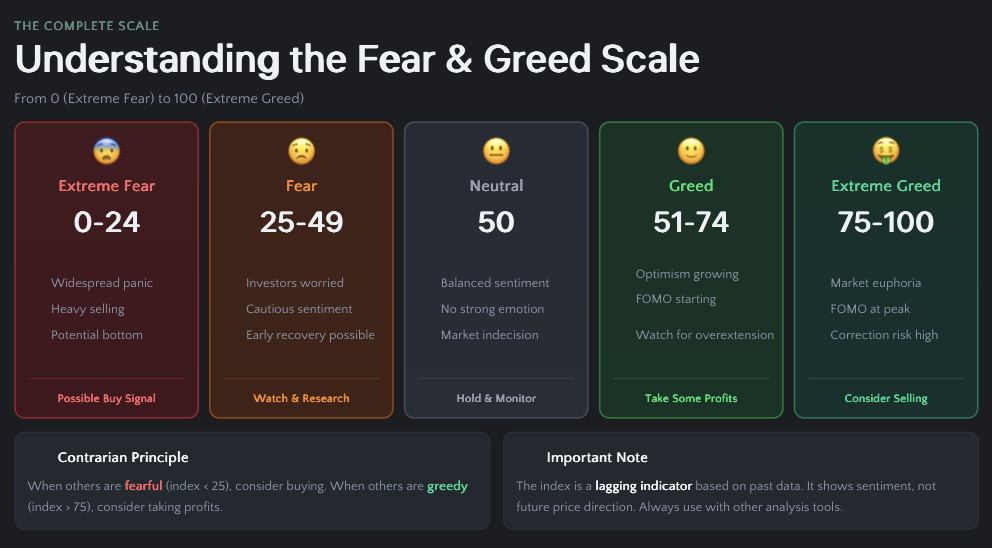
Task: Select the 0-24 range value
Action: [106, 222]
